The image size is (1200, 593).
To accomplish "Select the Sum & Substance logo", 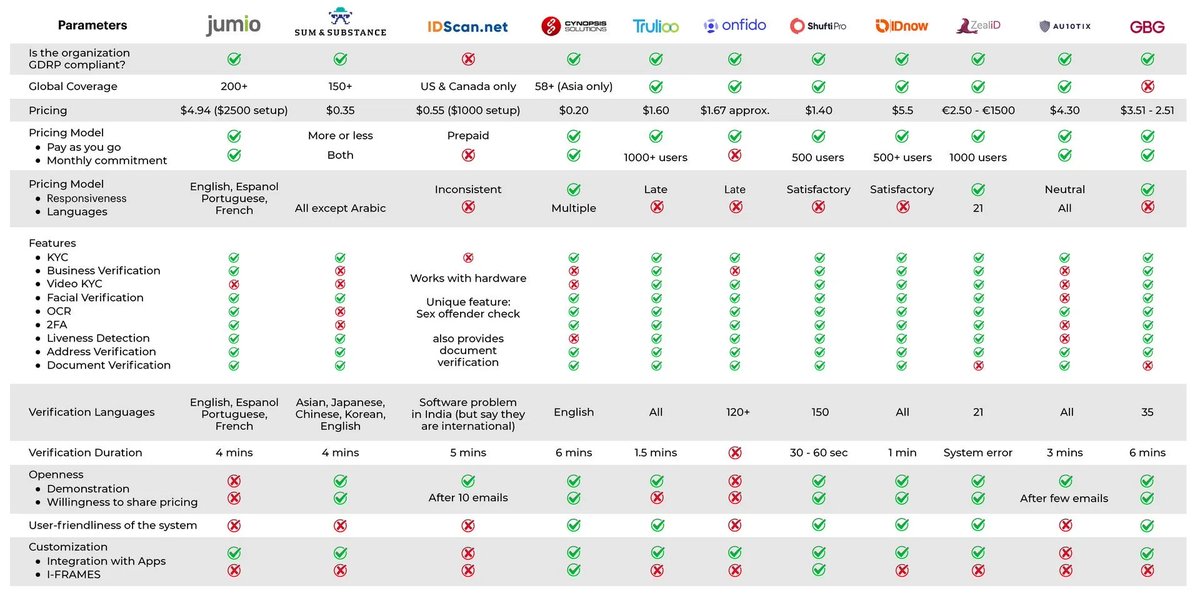I will [x=340, y=23].
